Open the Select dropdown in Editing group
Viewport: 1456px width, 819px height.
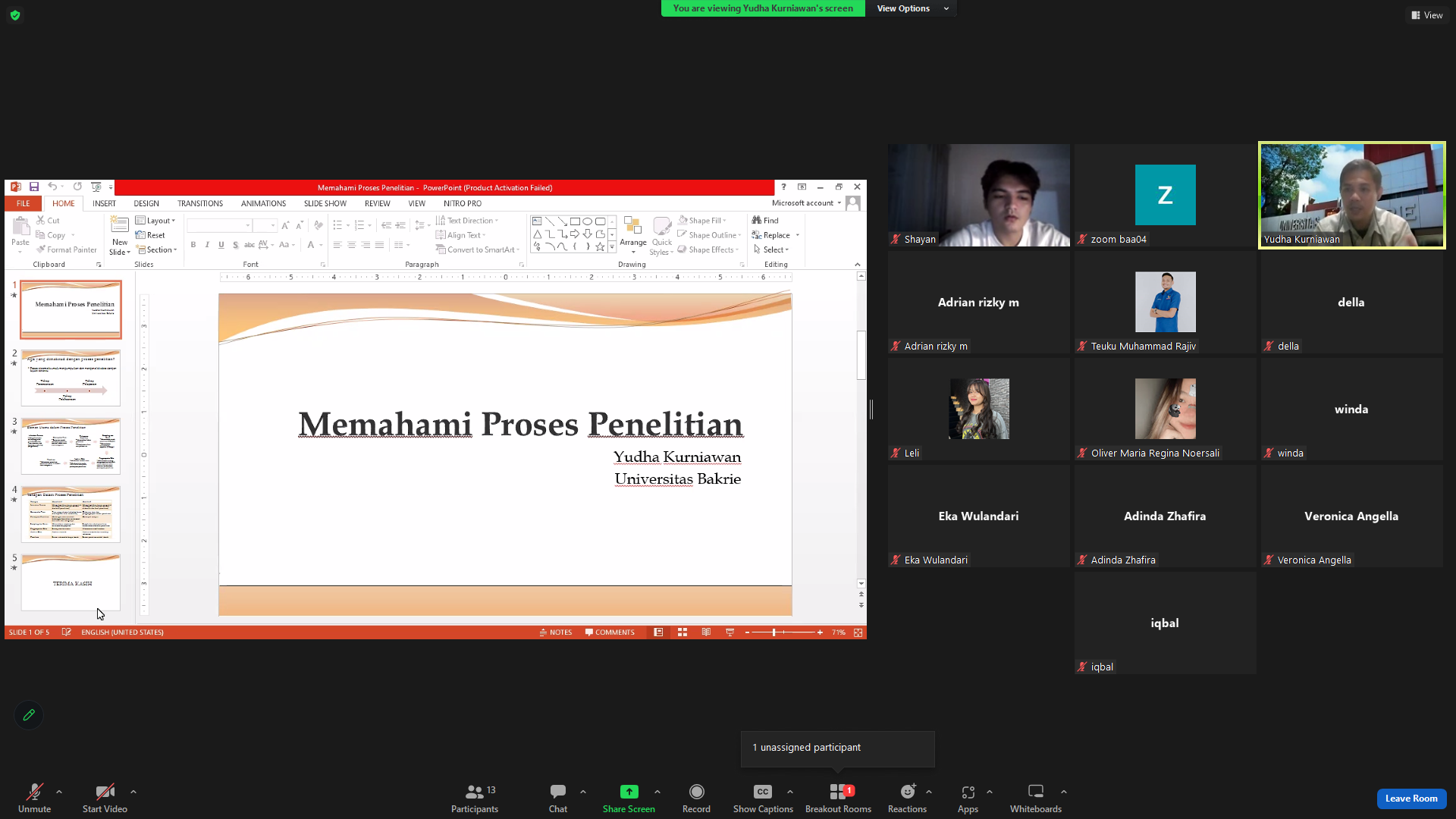click(x=771, y=249)
